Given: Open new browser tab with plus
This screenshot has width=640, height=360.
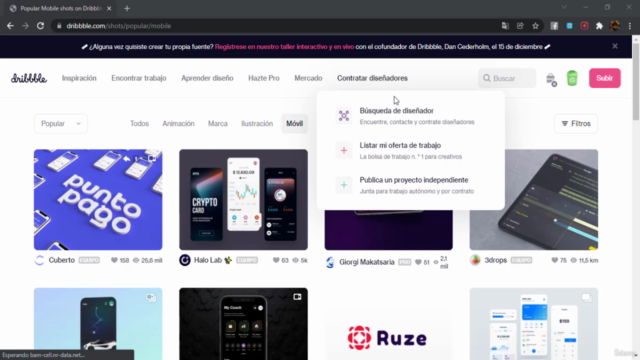Looking at the screenshot, I should point(127,8).
